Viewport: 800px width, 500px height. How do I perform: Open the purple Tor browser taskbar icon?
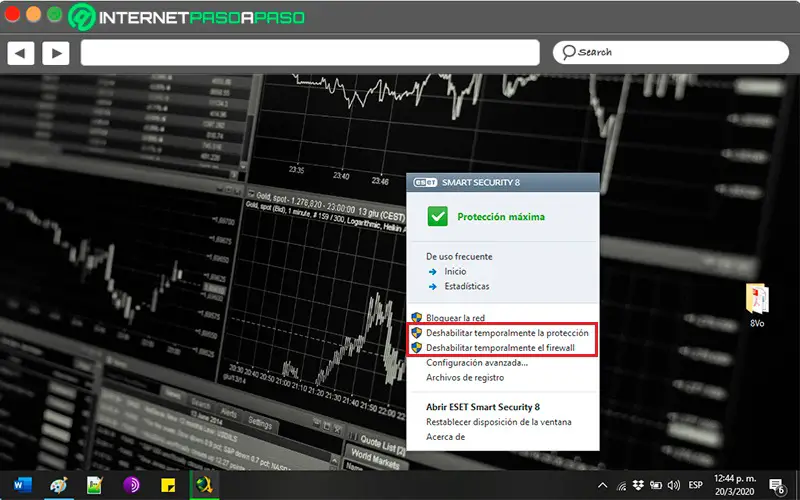tap(131, 485)
